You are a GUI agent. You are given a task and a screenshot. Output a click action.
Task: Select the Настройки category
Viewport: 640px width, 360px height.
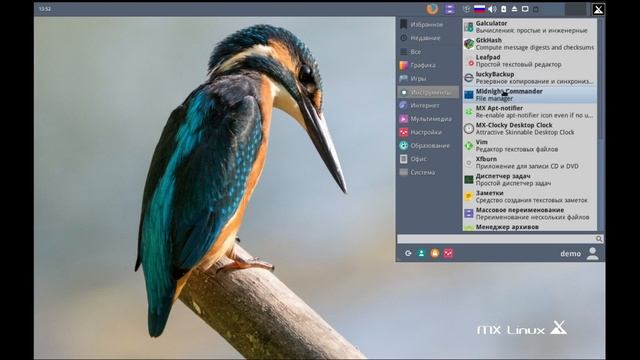coord(428,132)
